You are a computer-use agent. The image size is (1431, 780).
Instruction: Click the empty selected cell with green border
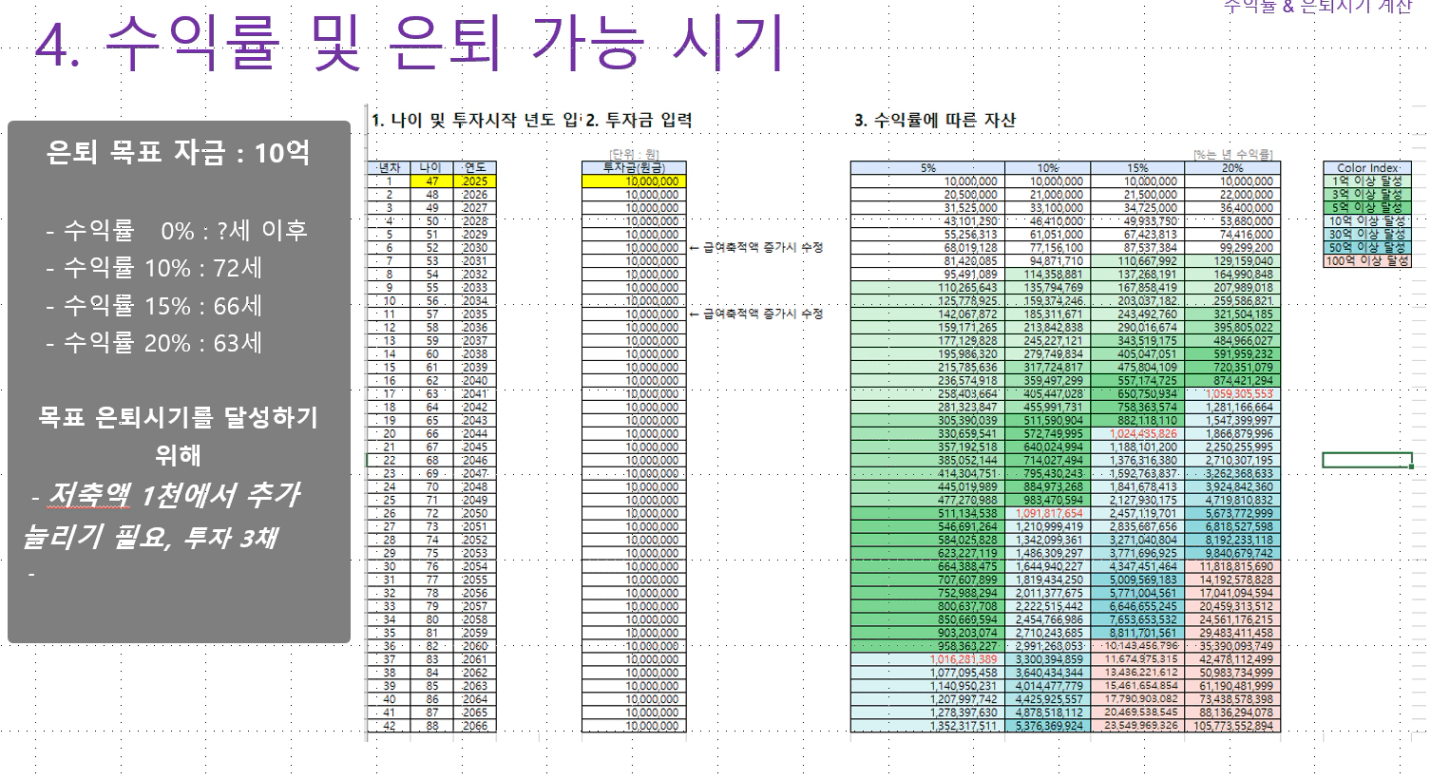pyautogui.click(x=1367, y=460)
